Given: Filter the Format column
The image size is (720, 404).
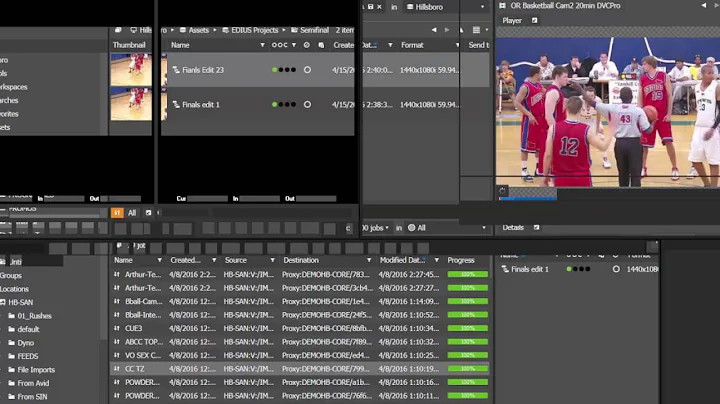Looking at the screenshot, I should point(457,45).
